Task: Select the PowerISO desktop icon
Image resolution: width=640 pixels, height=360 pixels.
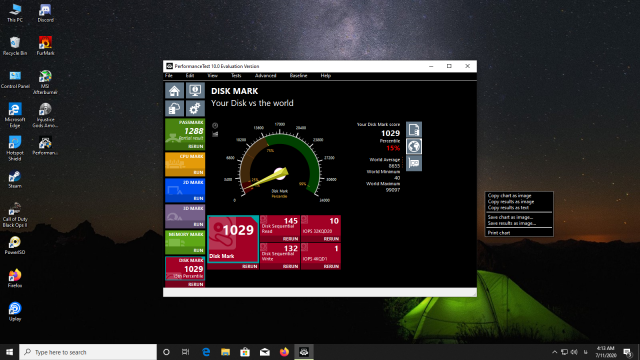Action: tap(15, 245)
